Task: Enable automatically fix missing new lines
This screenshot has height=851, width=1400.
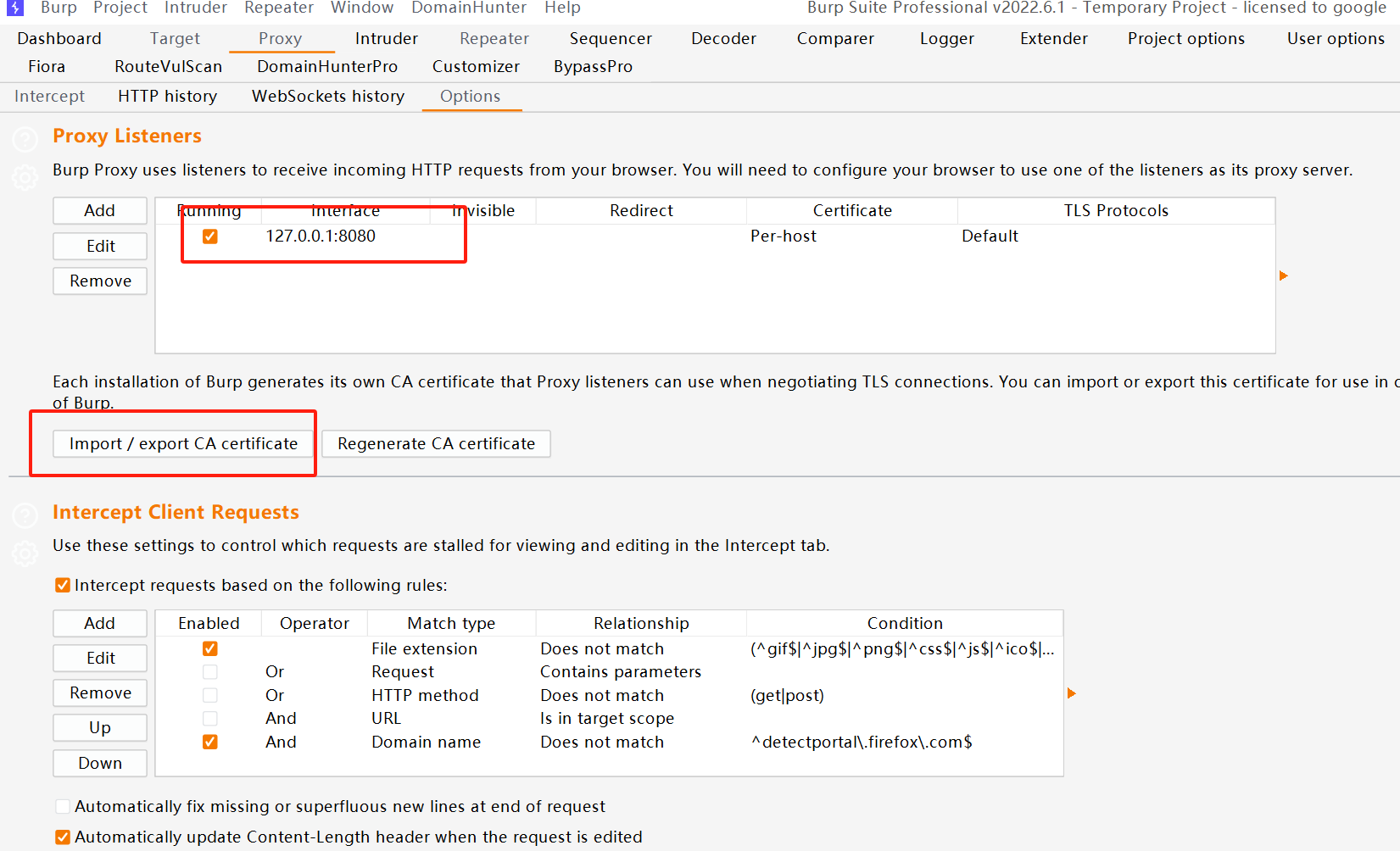Action: tap(63, 806)
